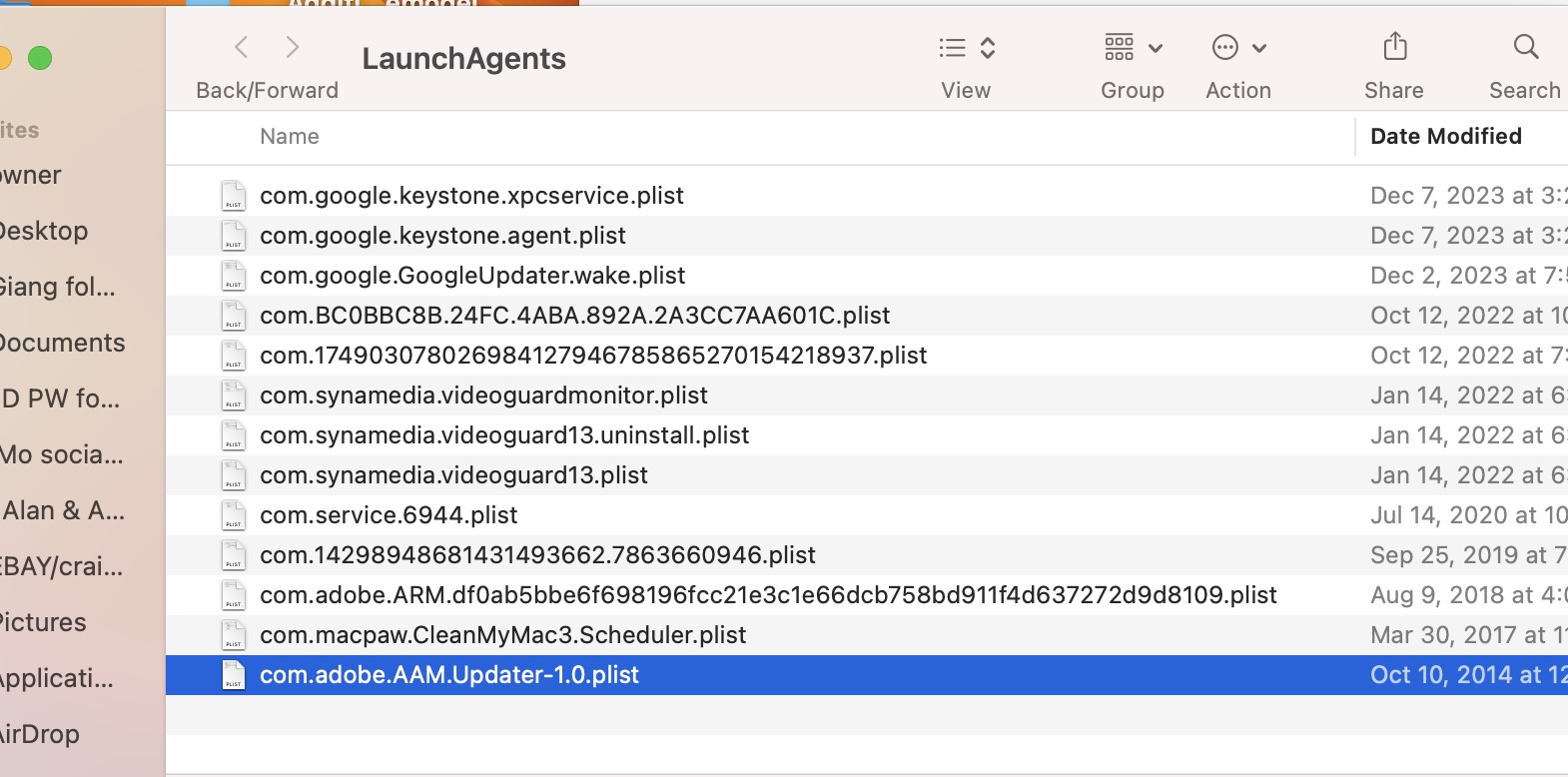Viewport: 1568px width, 777px height.
Task: Open the Alan & A... sidebar folder
Action: 63,511
